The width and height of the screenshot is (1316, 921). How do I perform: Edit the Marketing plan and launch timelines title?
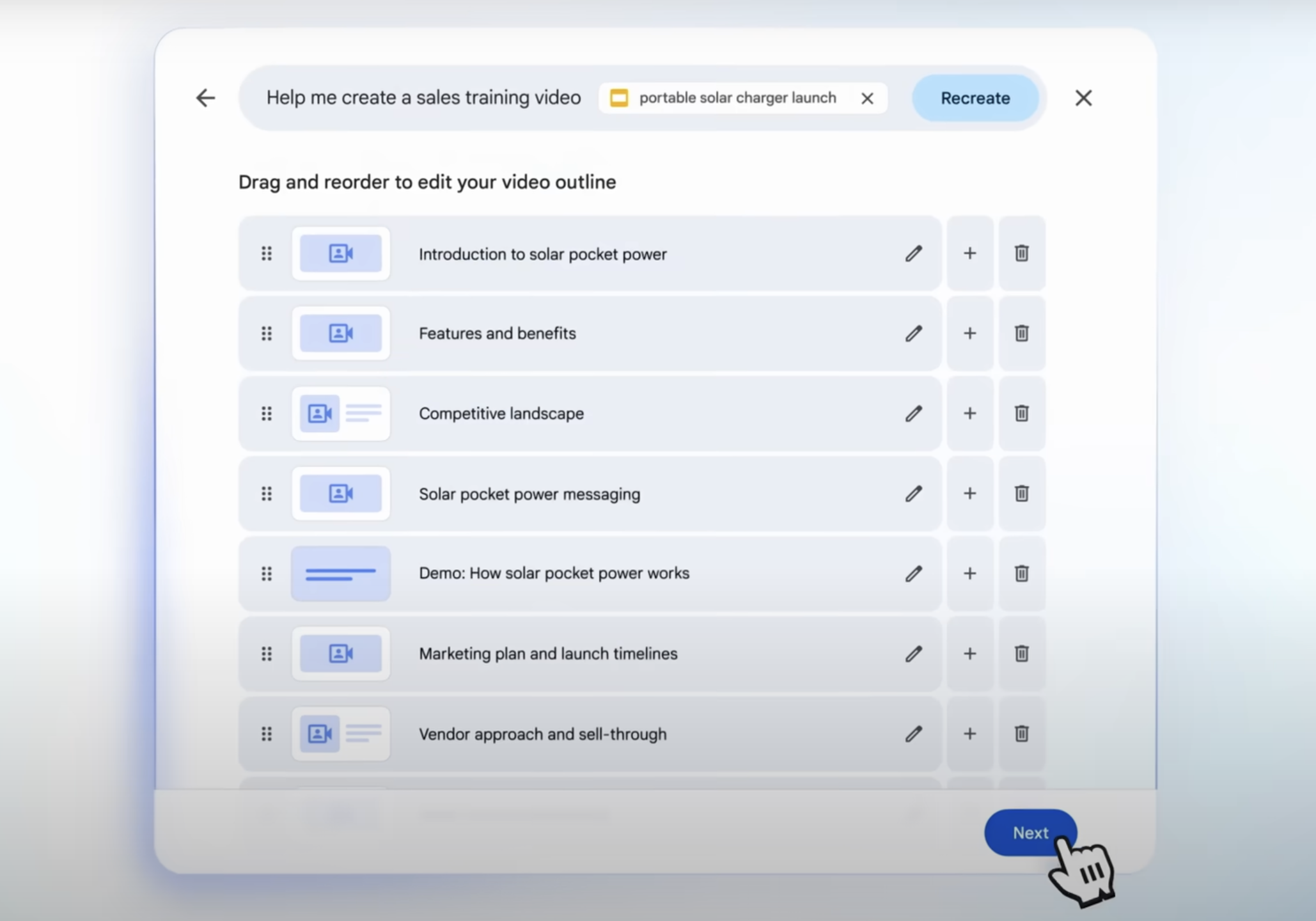click(x=913, y=654)
